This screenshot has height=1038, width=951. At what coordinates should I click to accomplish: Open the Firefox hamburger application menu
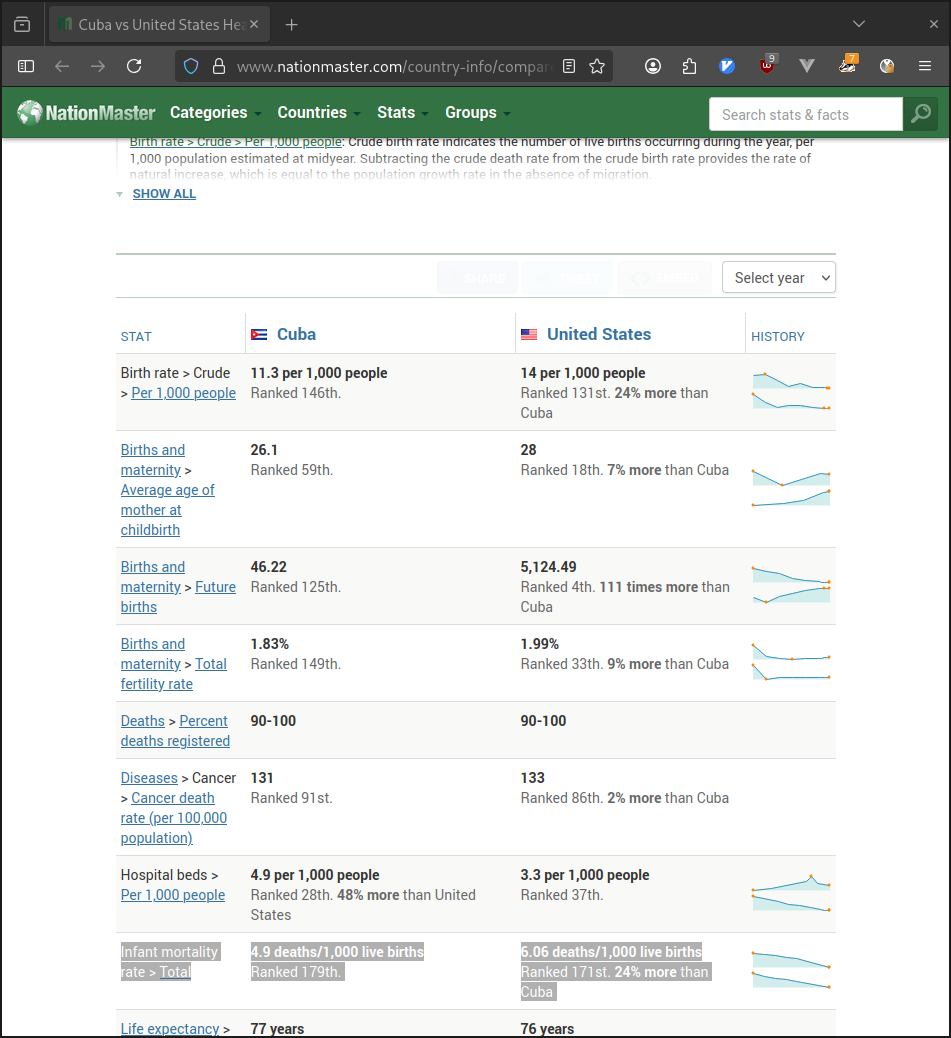[925, 66]
